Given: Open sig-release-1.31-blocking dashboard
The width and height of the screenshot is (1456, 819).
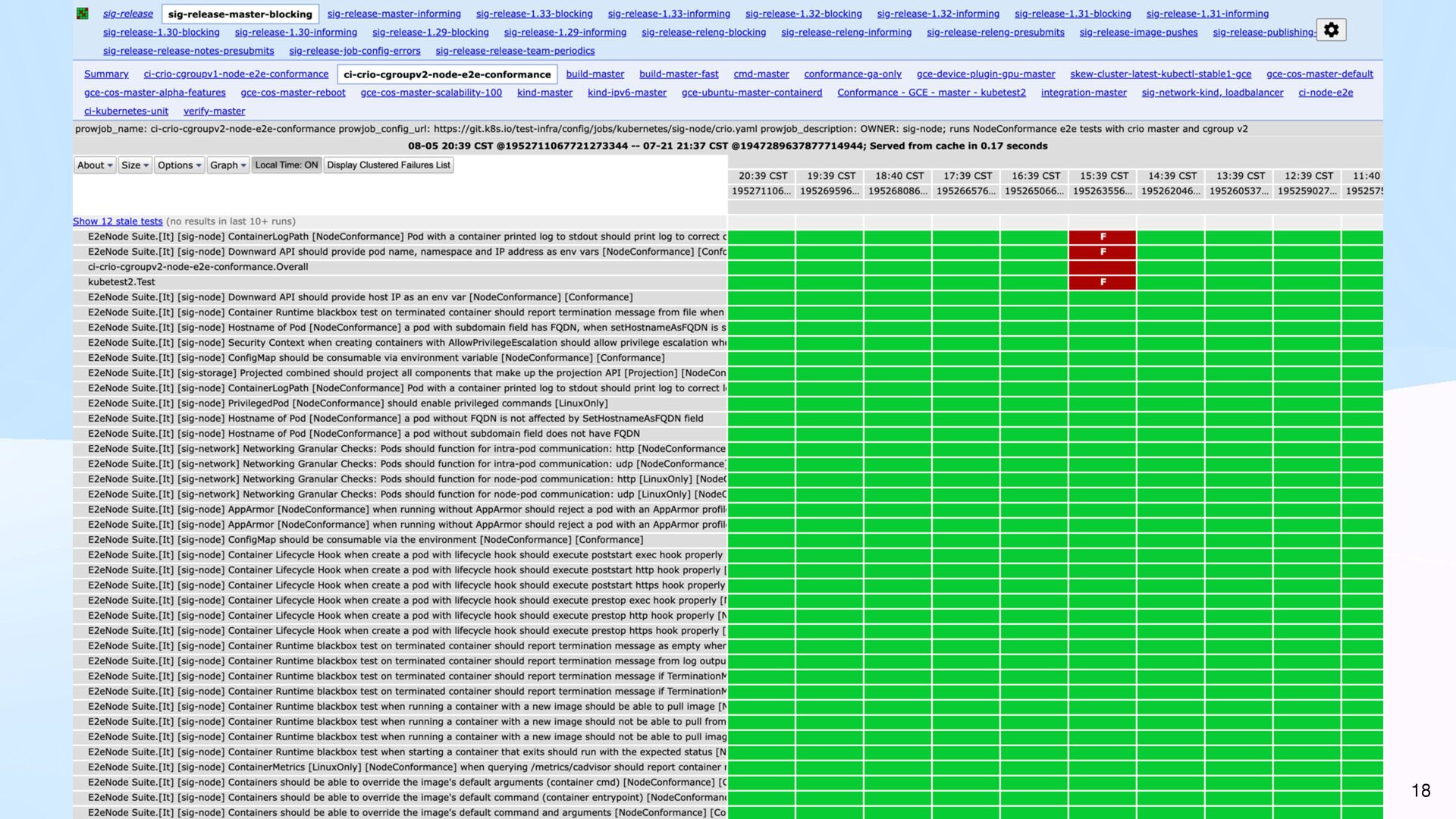Looking at the screenshot, I should [x=1073, y=14].
